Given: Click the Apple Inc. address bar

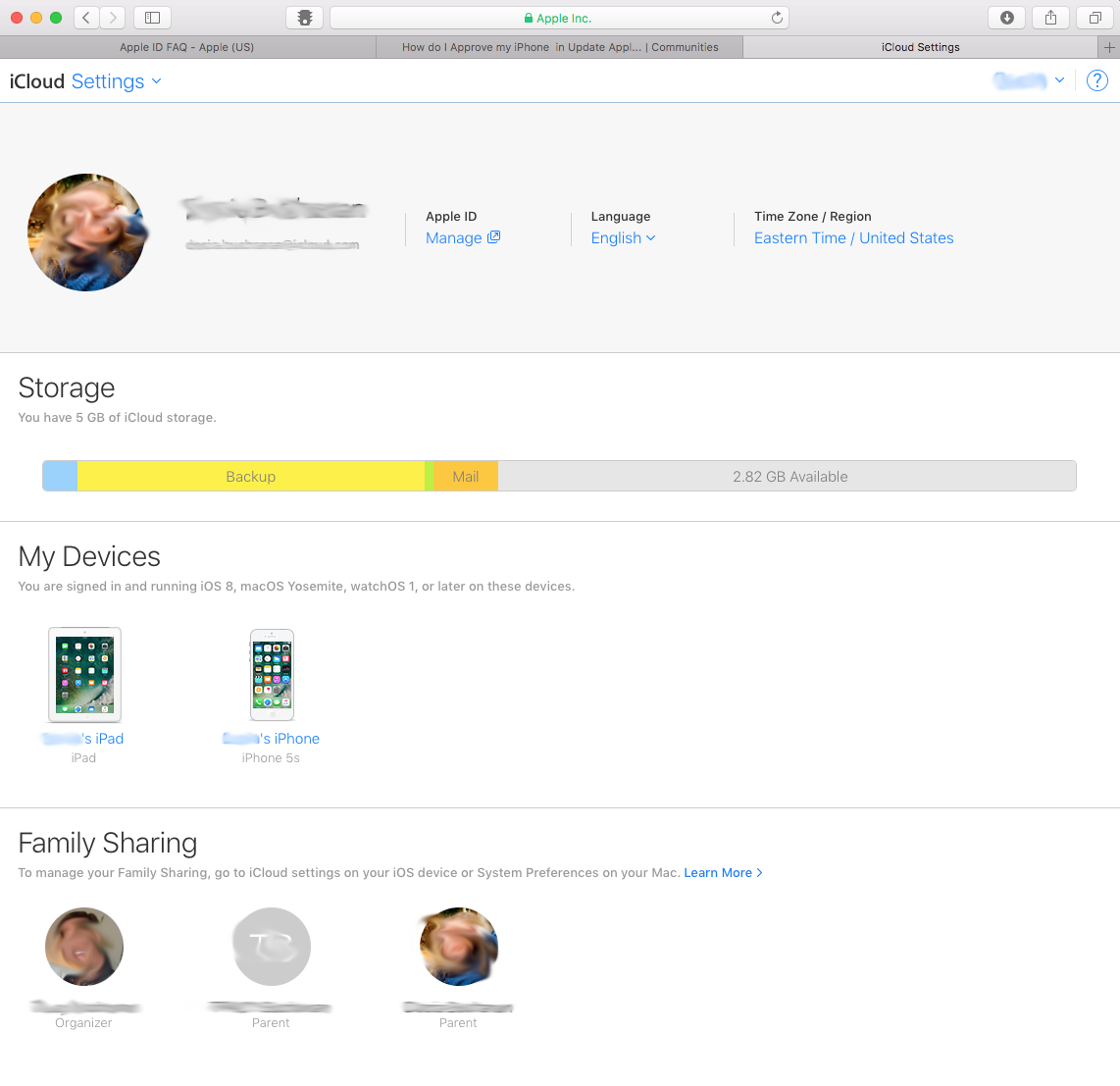Looking at the screenshot, I should pos(559,18).
